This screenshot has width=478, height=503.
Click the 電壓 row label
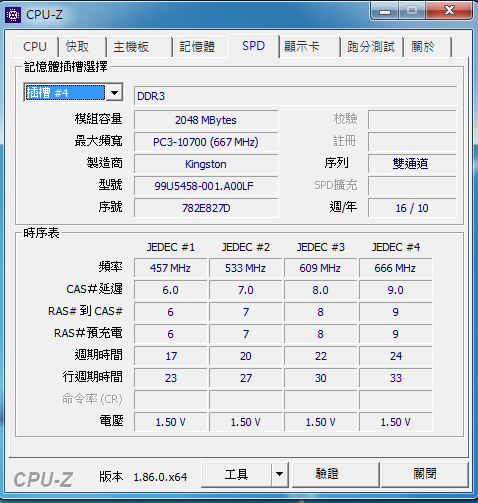[x=111, y=421]
